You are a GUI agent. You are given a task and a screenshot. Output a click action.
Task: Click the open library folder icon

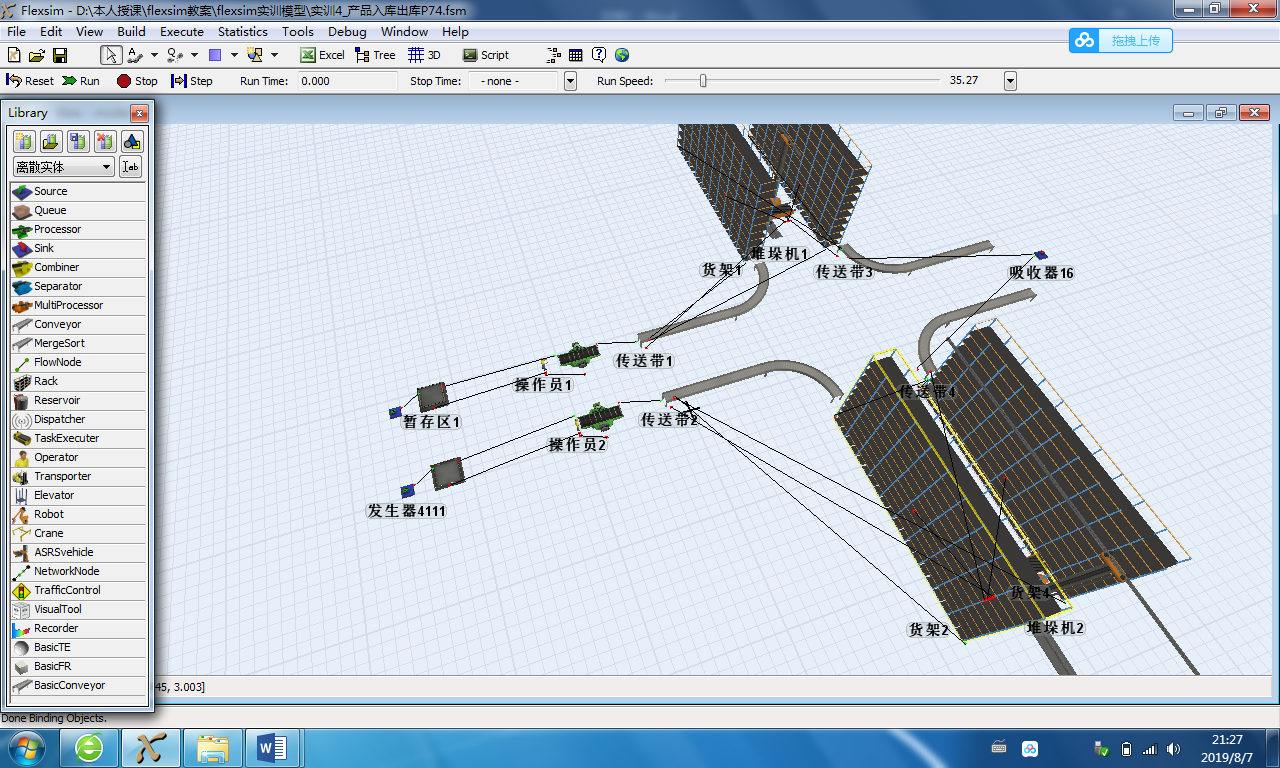pyautogui.click(x=51, y=141)
